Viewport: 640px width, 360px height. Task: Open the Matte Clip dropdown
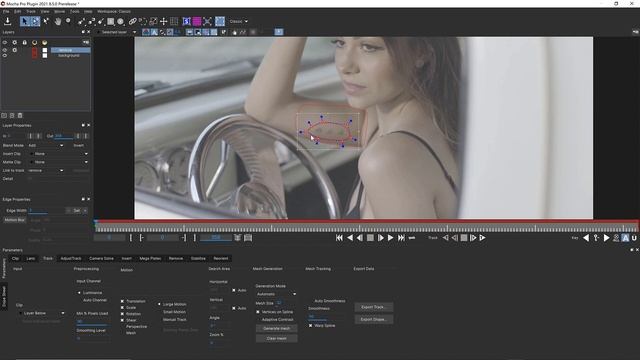(59, 162)
